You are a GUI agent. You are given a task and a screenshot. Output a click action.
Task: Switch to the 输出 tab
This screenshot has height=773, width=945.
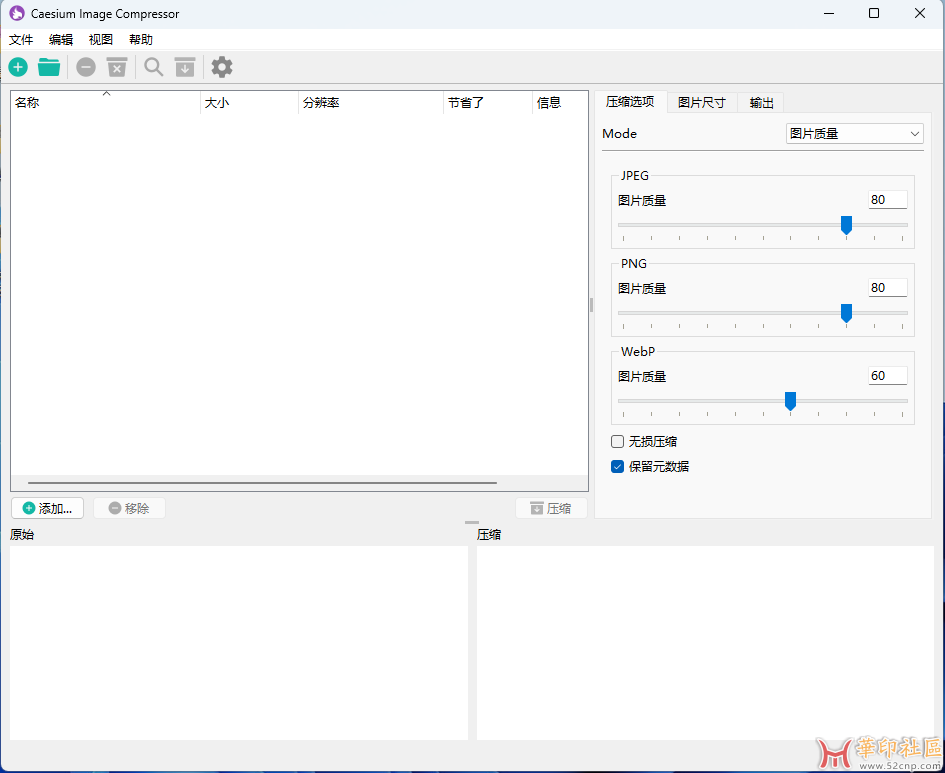pyautogui.click(x=761, y=102)
